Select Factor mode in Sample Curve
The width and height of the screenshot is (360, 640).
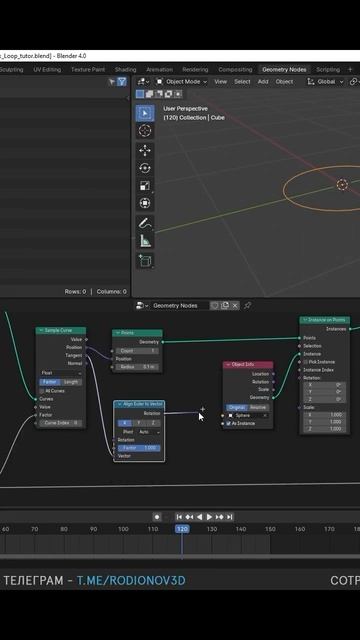(x=50, y=382)
